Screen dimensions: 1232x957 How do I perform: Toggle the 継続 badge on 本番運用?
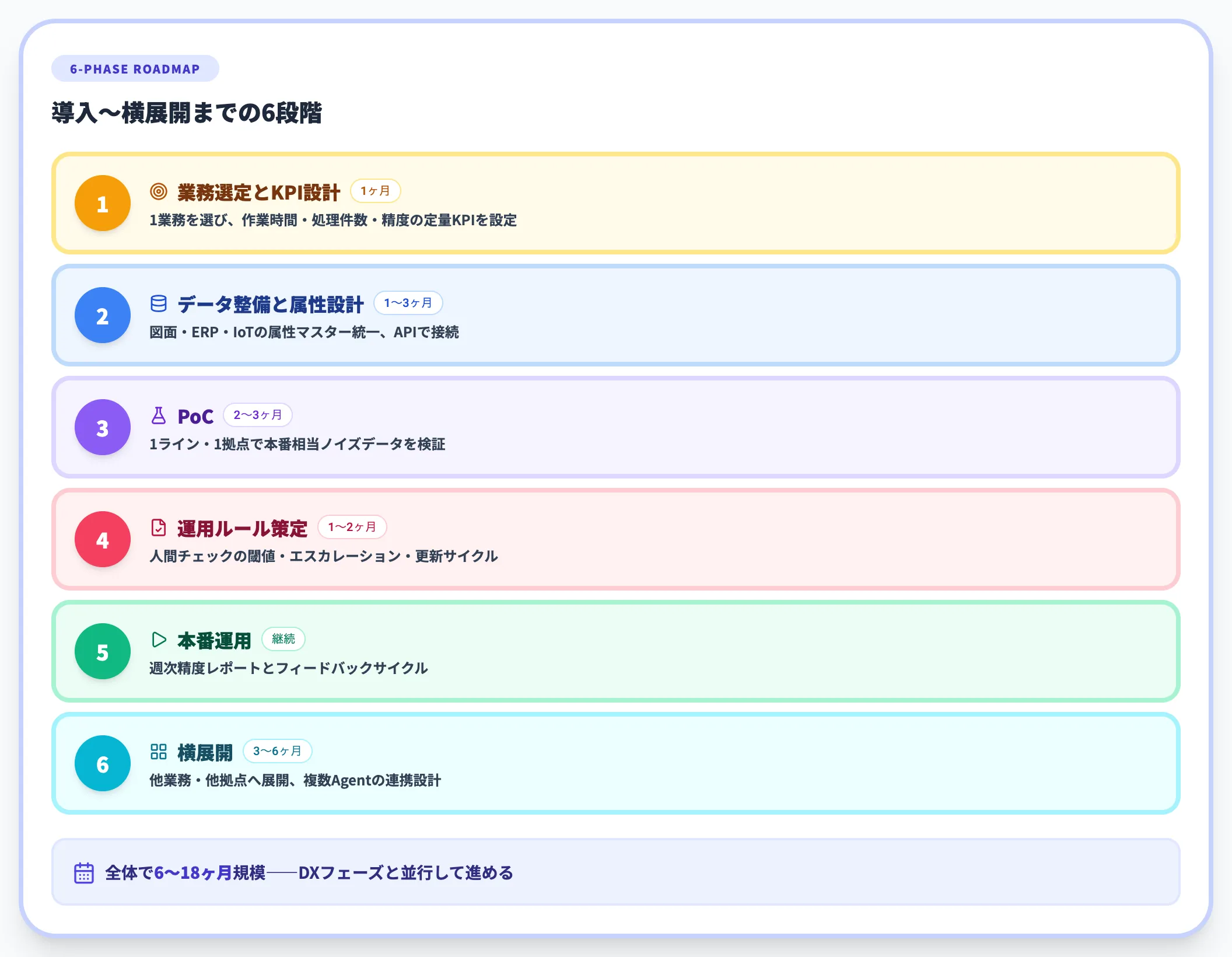284,639
